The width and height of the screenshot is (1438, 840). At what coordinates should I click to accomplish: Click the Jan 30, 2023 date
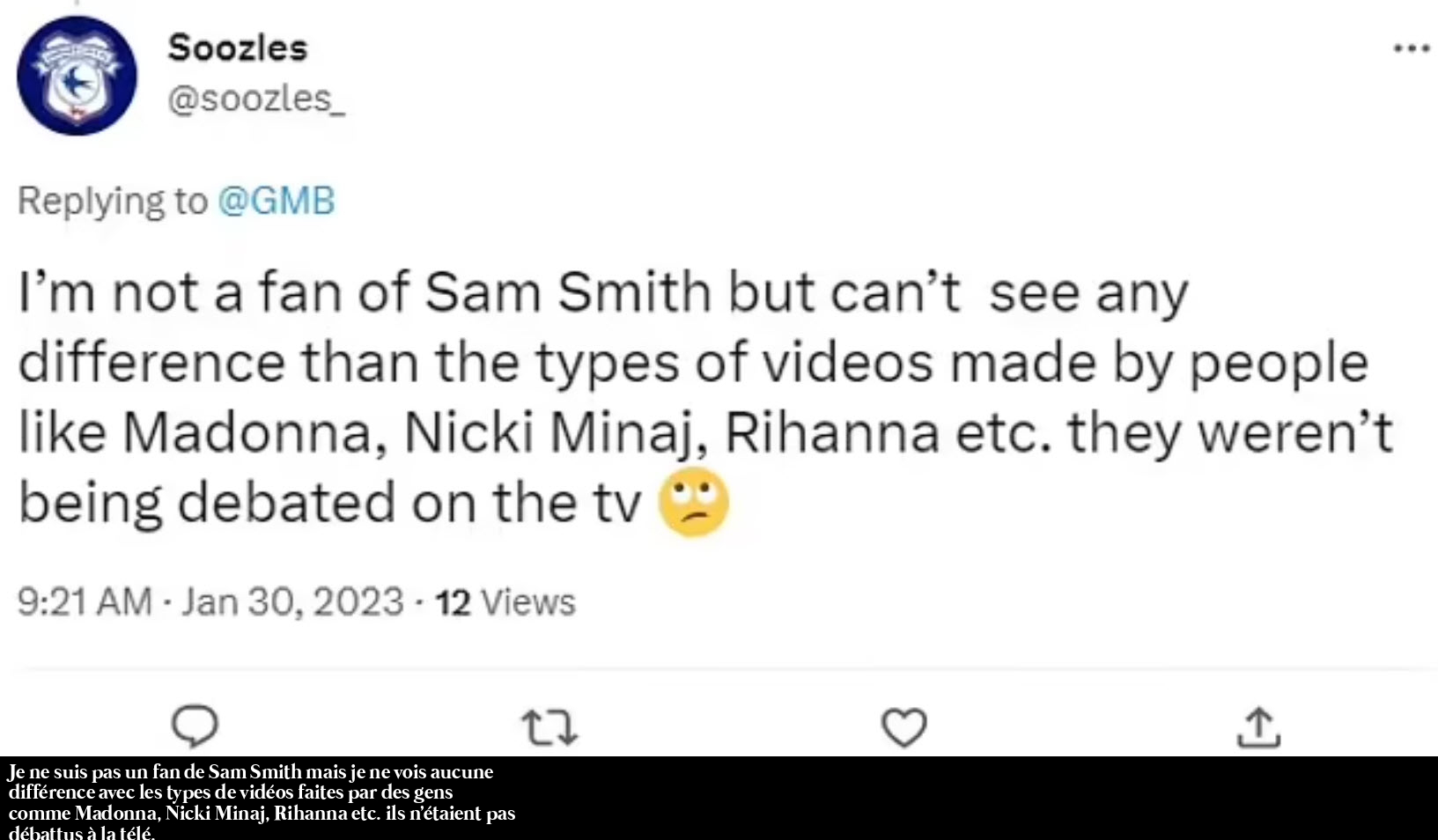(x=292, y=602)
